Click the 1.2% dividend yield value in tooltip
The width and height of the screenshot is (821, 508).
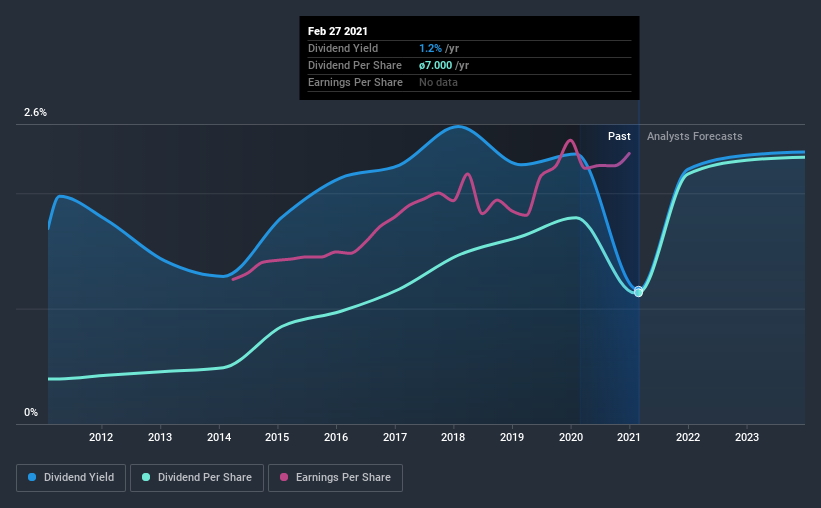[x=430, y=48]
